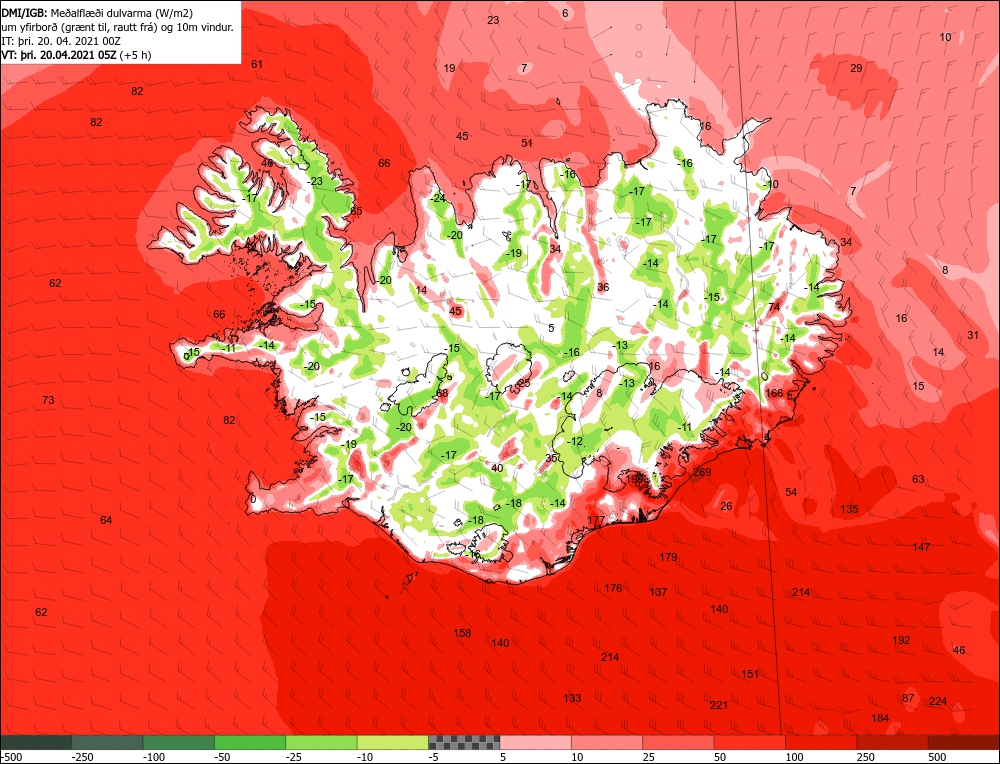Select the ocean value "135"
Image resolution: width=1000 pixels, height=764 pixels.
tap(849, 510)
